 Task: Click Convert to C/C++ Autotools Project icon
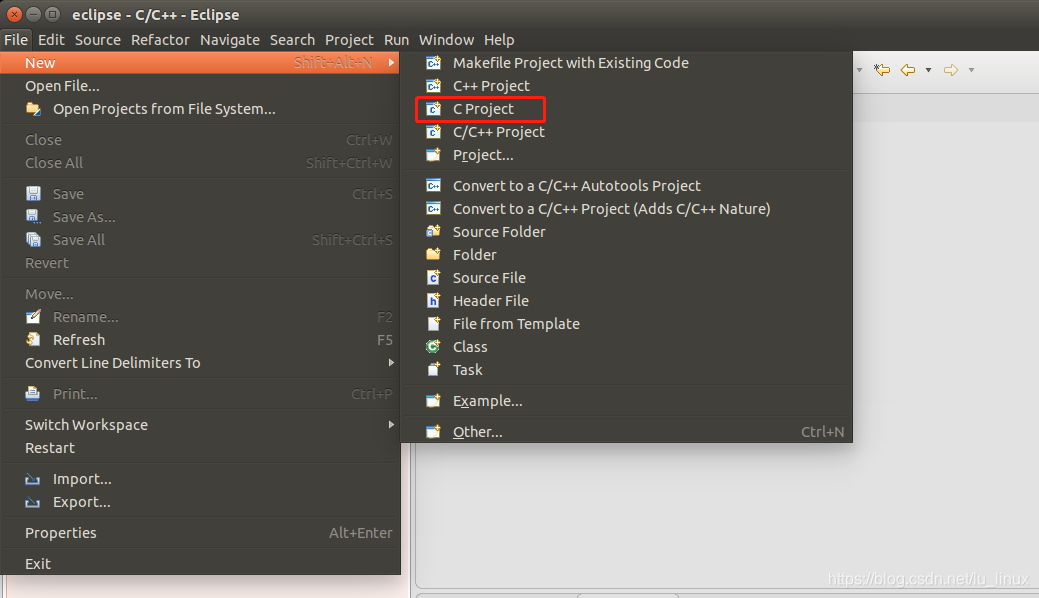click(433, 186)
